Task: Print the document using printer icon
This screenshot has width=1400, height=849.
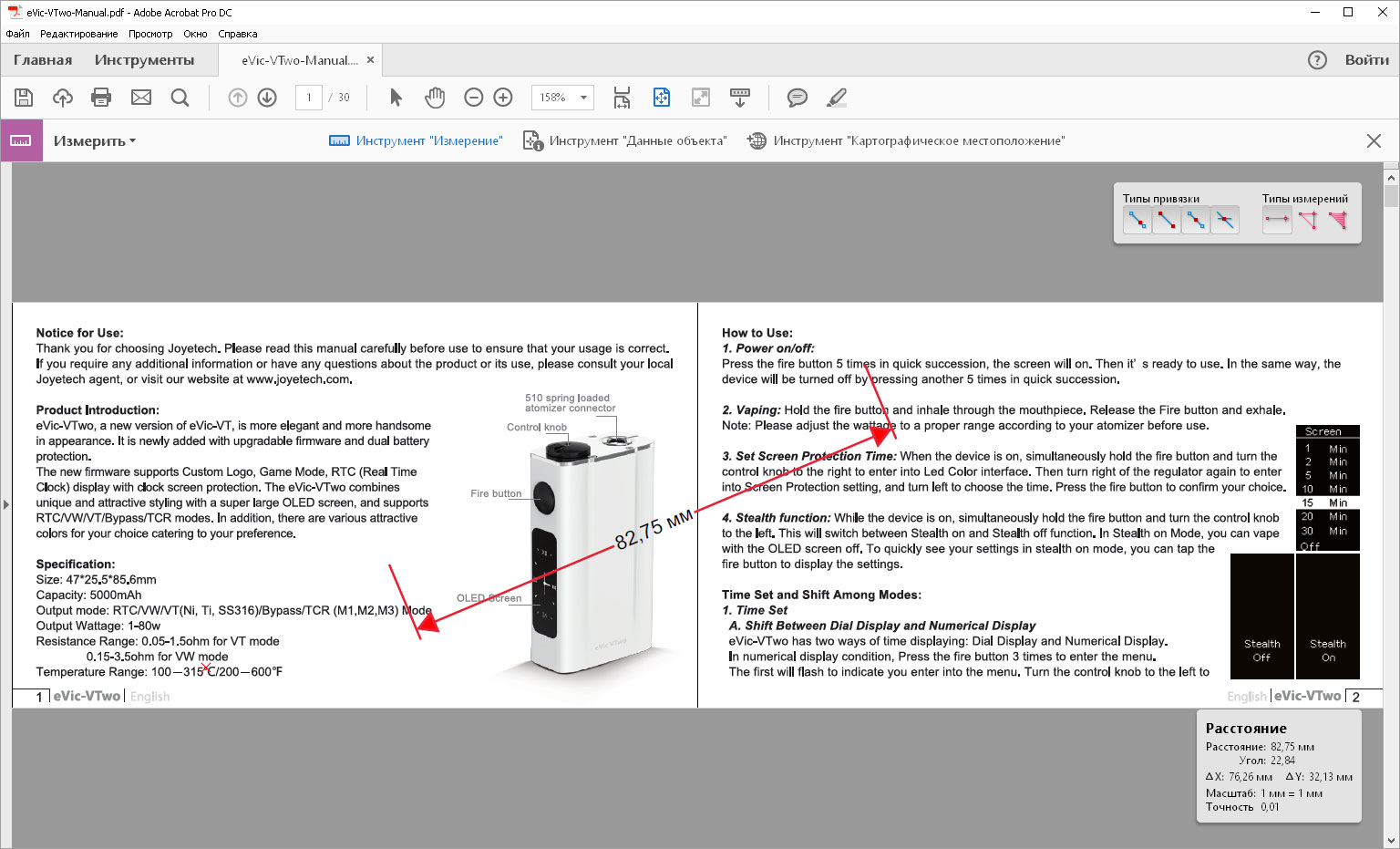Action: (101, 98)
